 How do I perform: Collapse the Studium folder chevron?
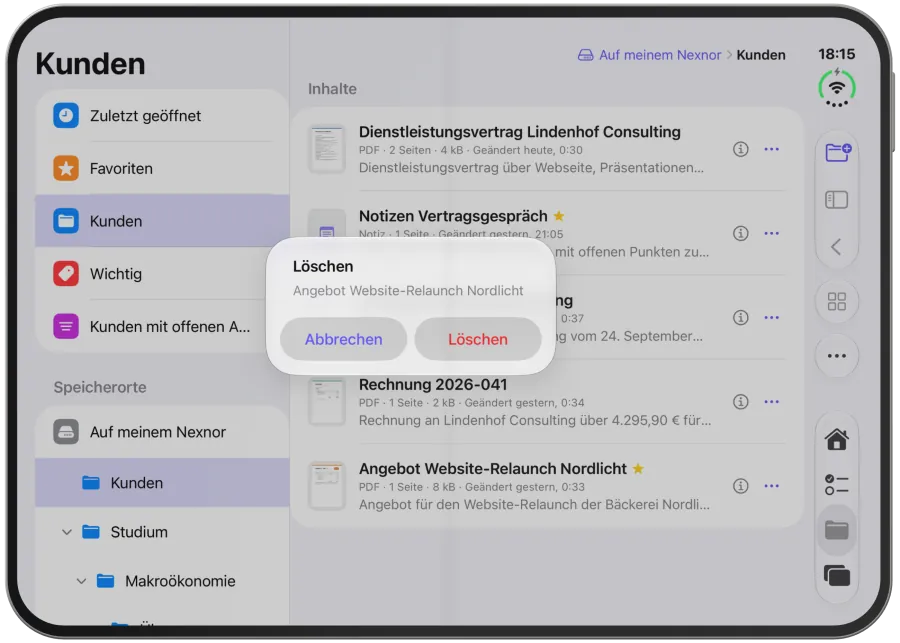point(67,532)
